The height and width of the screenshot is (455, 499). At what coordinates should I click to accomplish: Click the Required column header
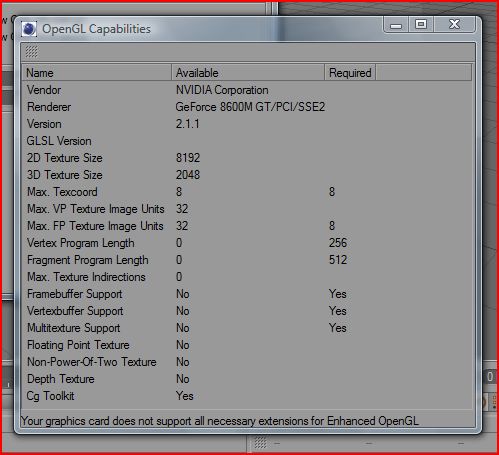(350, 73)
